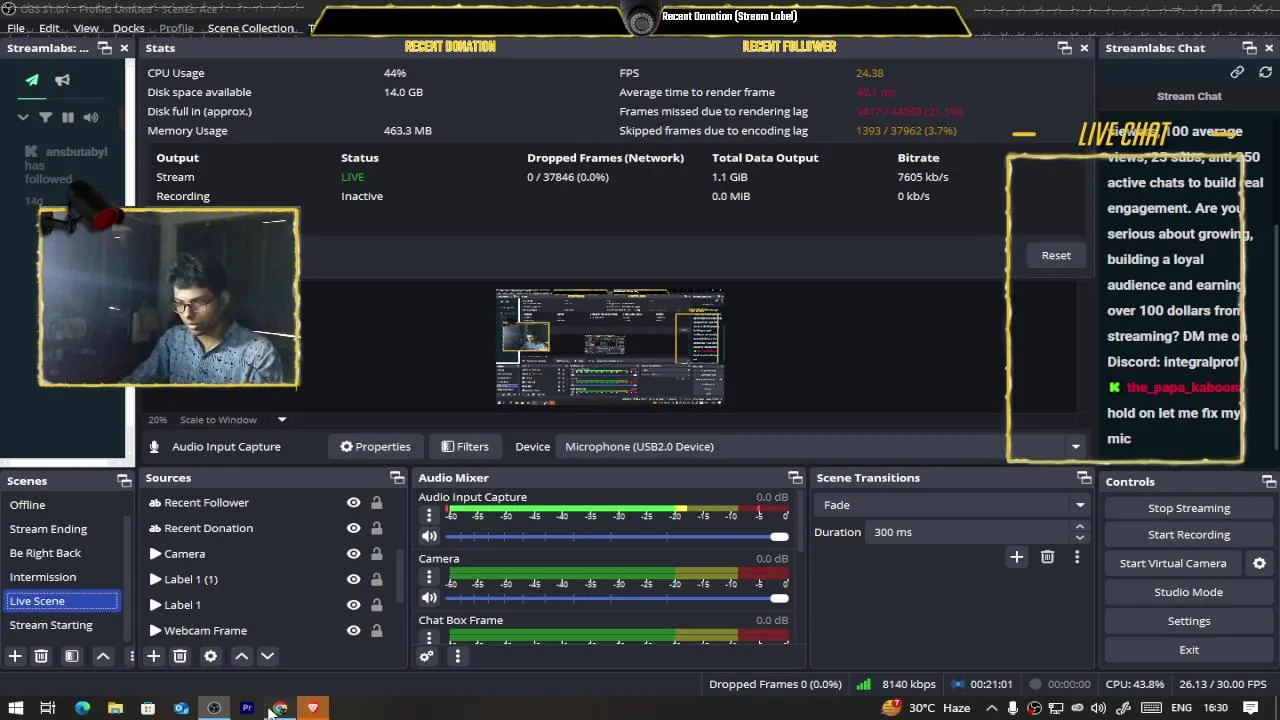1280x720 pixels.
Task: Open Settings from the Controls dock
Action: (x=1189, y=621)
